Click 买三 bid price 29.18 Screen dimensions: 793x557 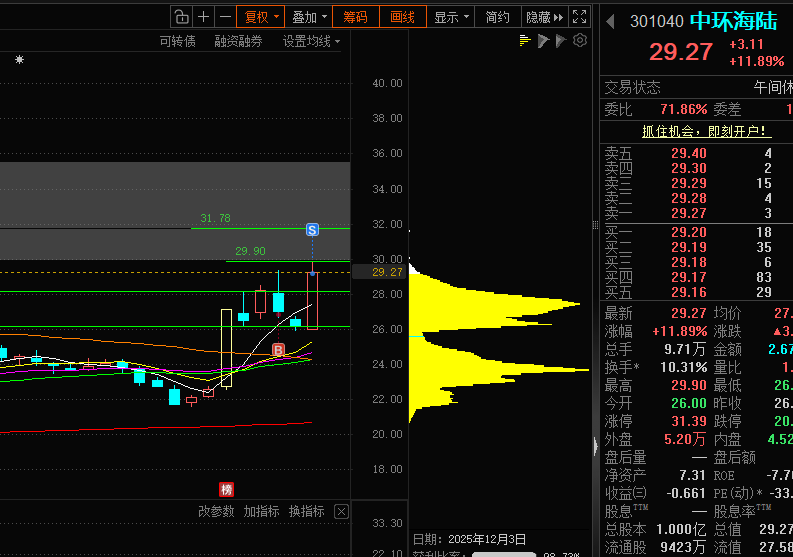[x=688, y=262]
